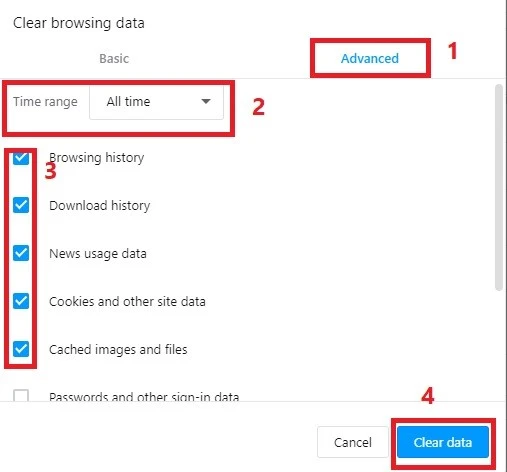This screenshot has width=507, height=472.
Task: Toggle the News usage data checkbox
Action: coord(21,253)
